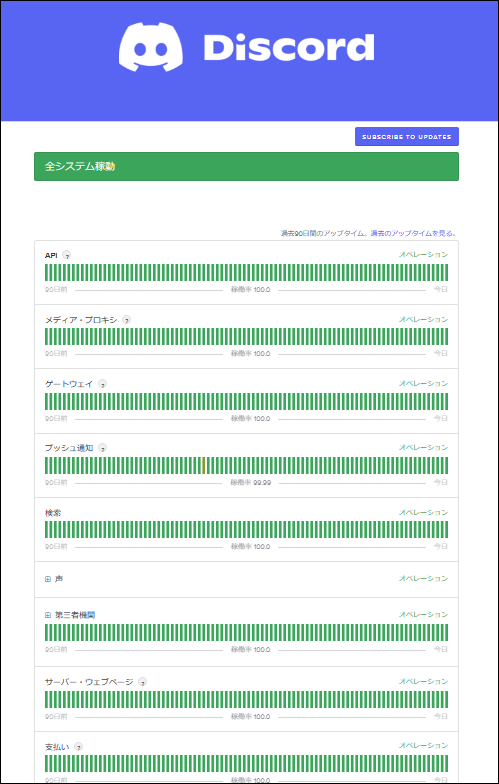Screen dimensions: 499x784
Task: Click the オペレーション status for 声
Action: [423, 578]
